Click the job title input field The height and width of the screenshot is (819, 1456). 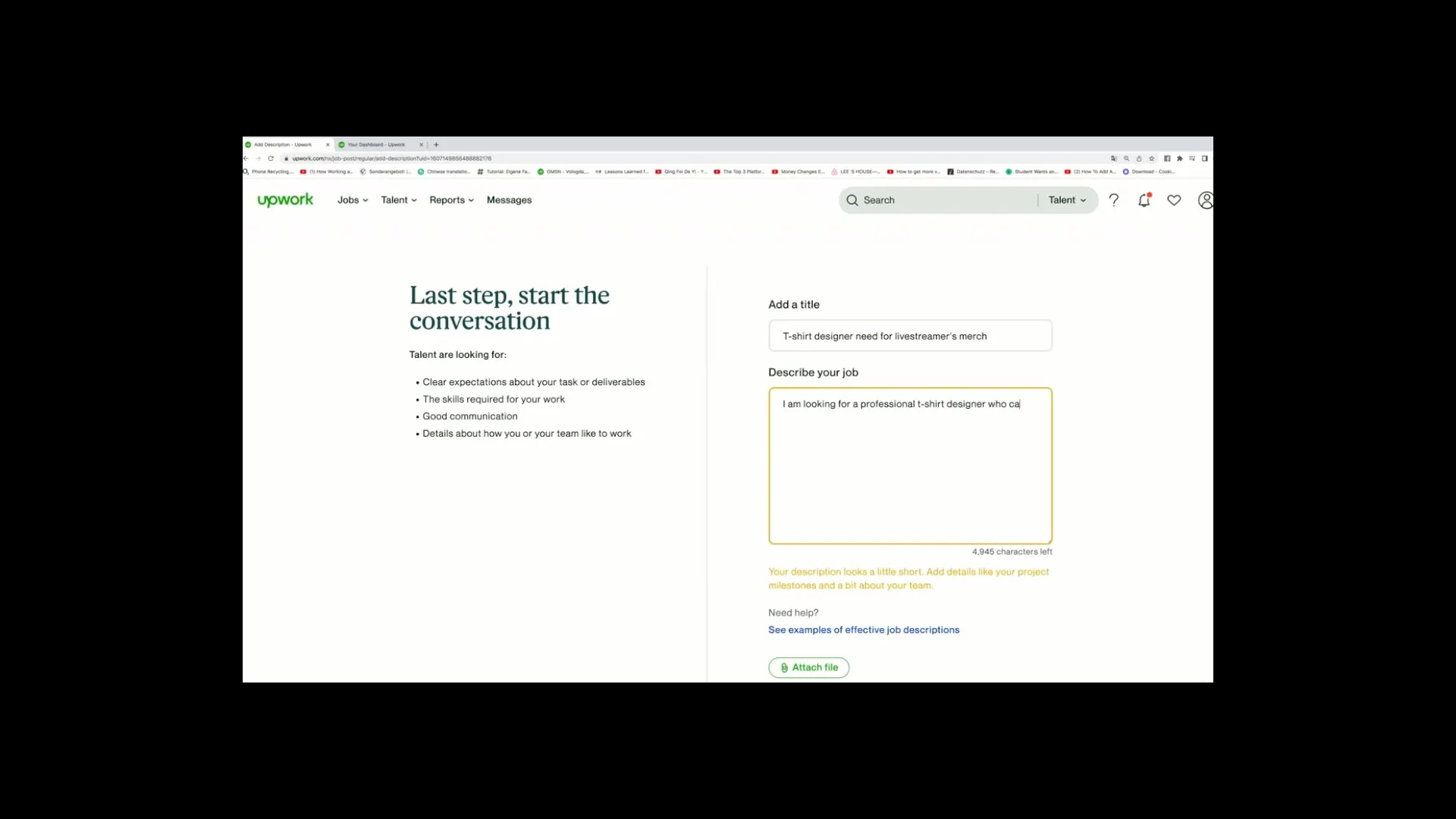[x=910, y=336]
